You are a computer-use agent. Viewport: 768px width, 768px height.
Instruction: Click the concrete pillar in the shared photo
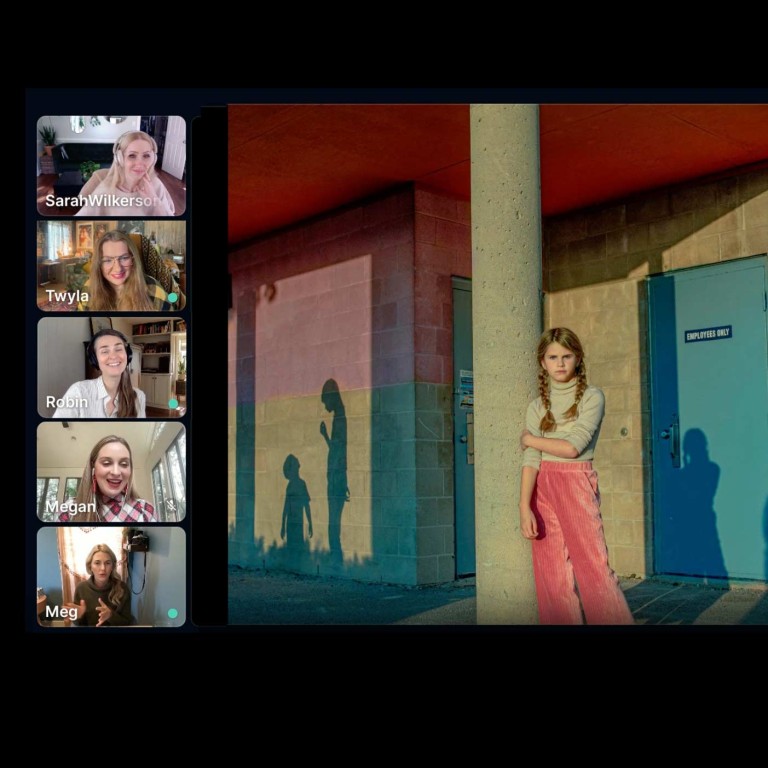tap(506, 364)
